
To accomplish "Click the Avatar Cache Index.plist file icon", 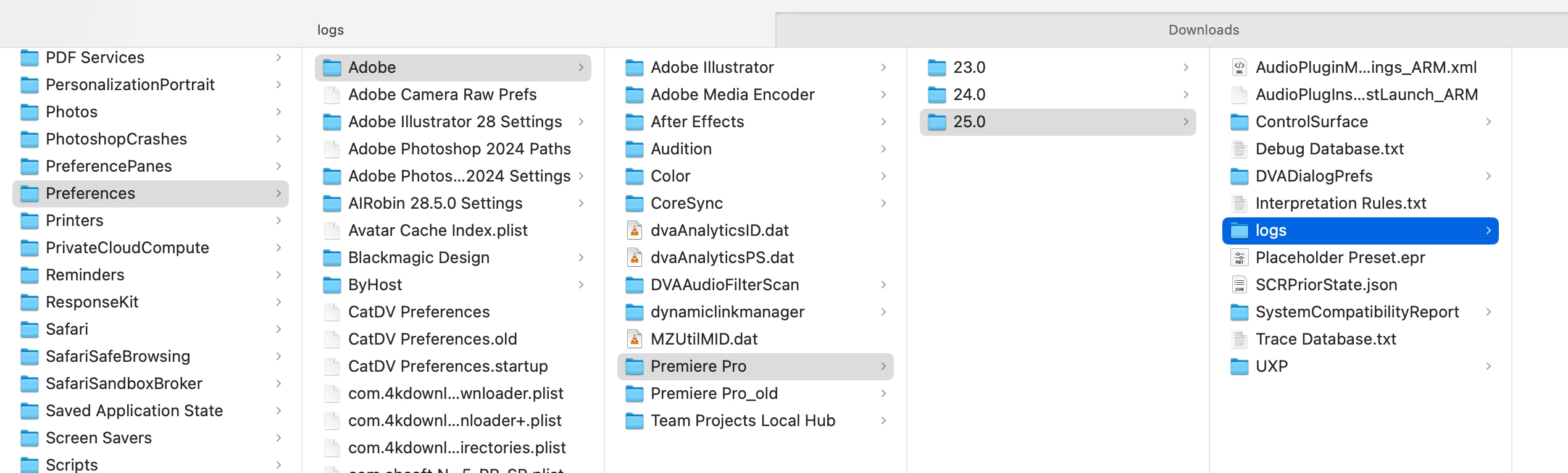I will pyautogui.click(x=332, y=230).
